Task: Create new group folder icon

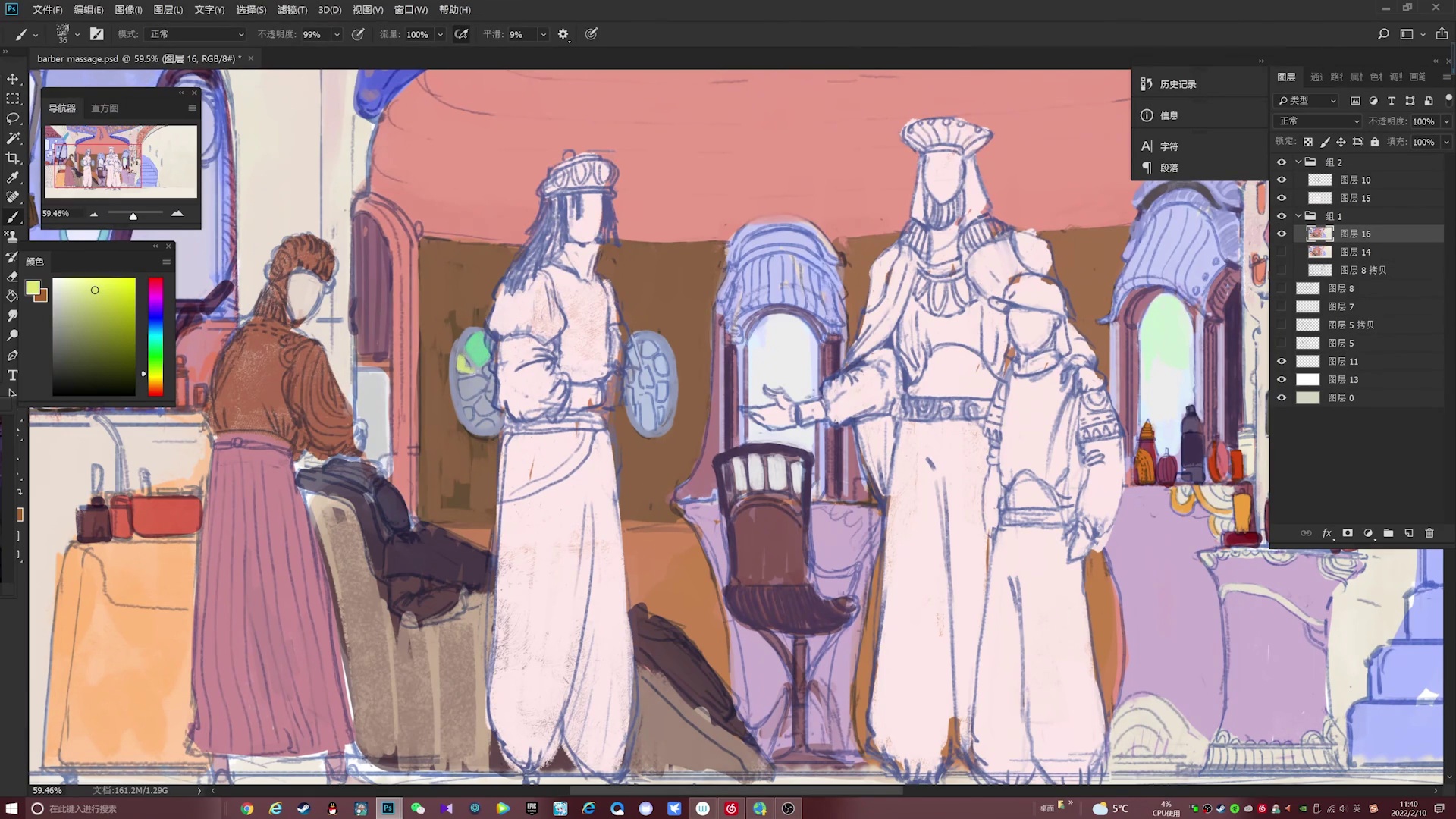Action: 1389,533
